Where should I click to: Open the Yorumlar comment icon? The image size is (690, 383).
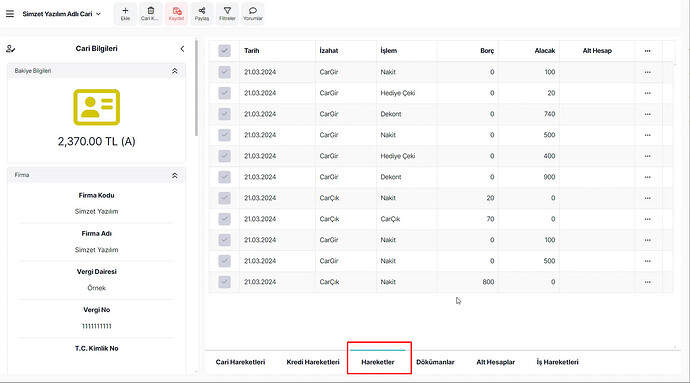[x=253, y=14]
